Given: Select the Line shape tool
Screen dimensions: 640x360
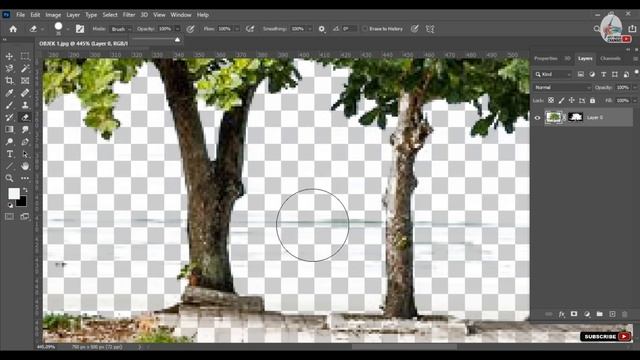Looking at the screenshot, I should tap(9, 166).
